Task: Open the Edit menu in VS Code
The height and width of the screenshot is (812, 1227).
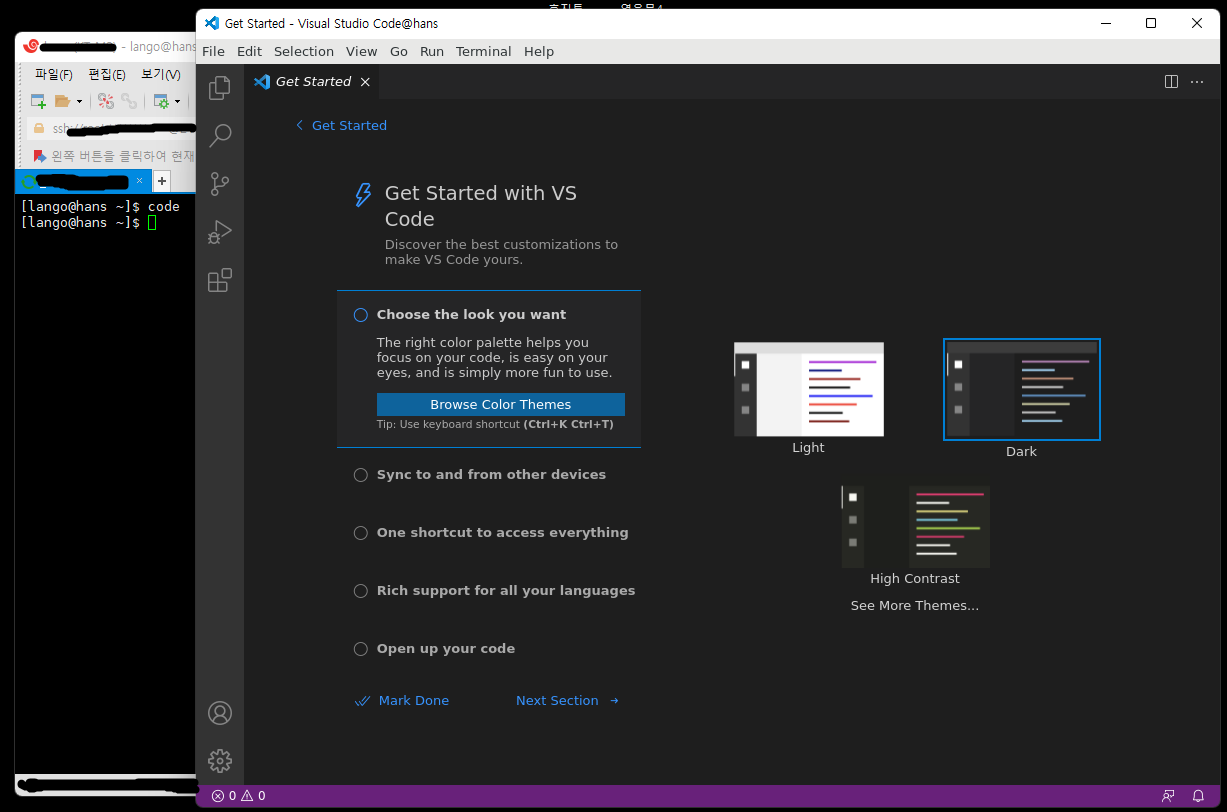Action: (249, 51)
